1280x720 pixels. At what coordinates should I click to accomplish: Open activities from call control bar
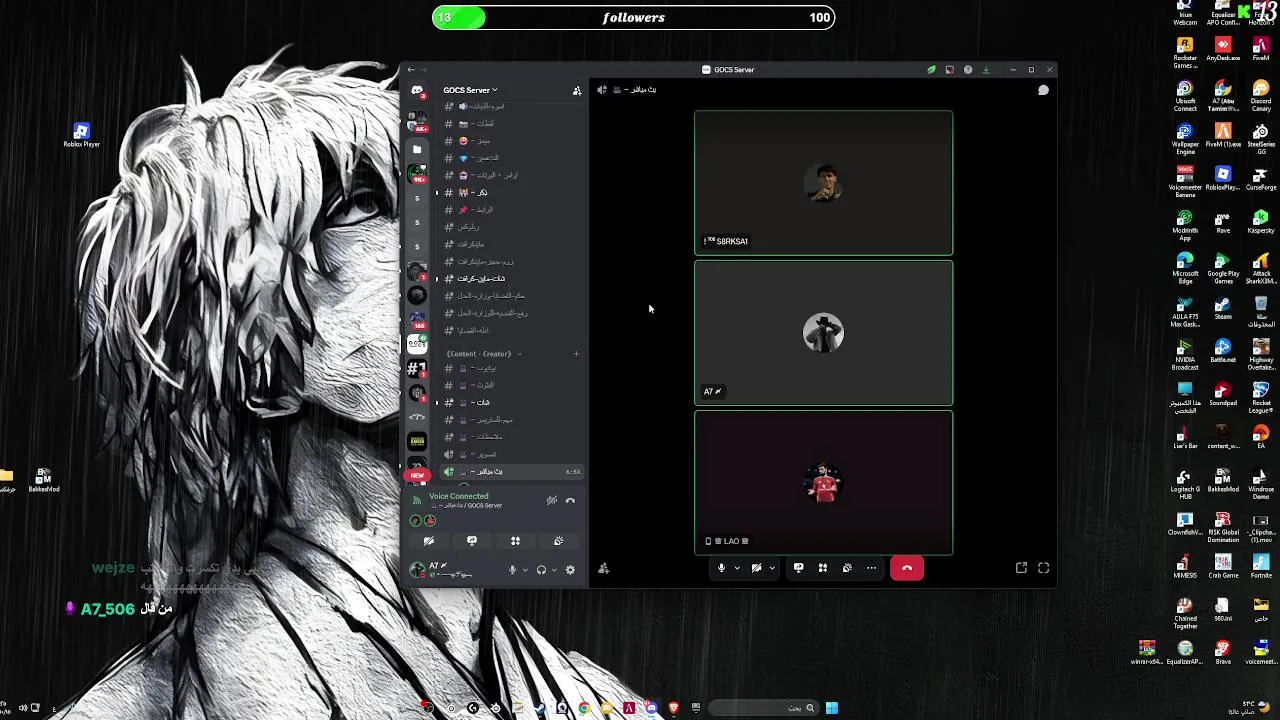coord(823,568)
